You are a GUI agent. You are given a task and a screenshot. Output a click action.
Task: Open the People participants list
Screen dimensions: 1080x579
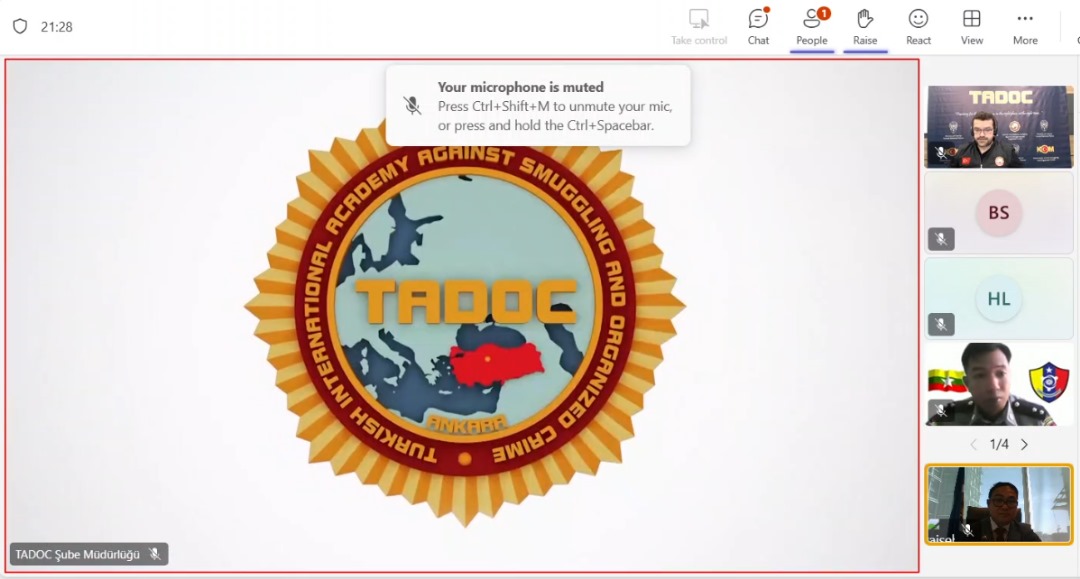pyautogui.click(x=812, y=27)
